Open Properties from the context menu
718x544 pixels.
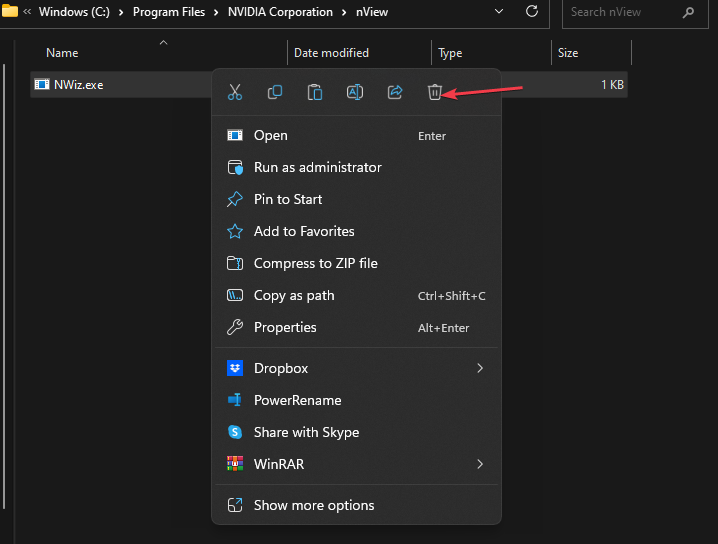356,327
